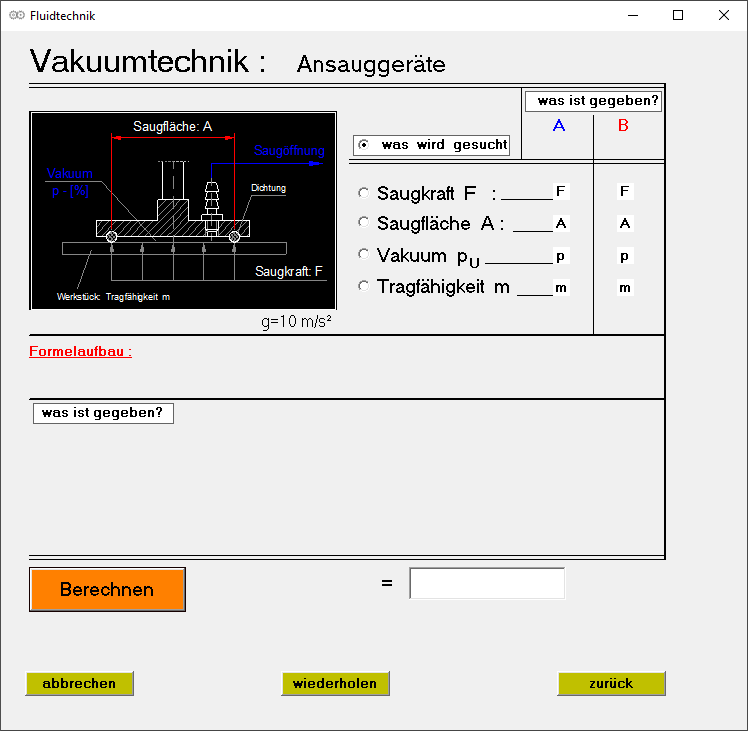Select the Saugfläche A radio option
Image resolution: width=748 pixels, height=731 pixels.
pyautogui.click(x=363, y=223)
